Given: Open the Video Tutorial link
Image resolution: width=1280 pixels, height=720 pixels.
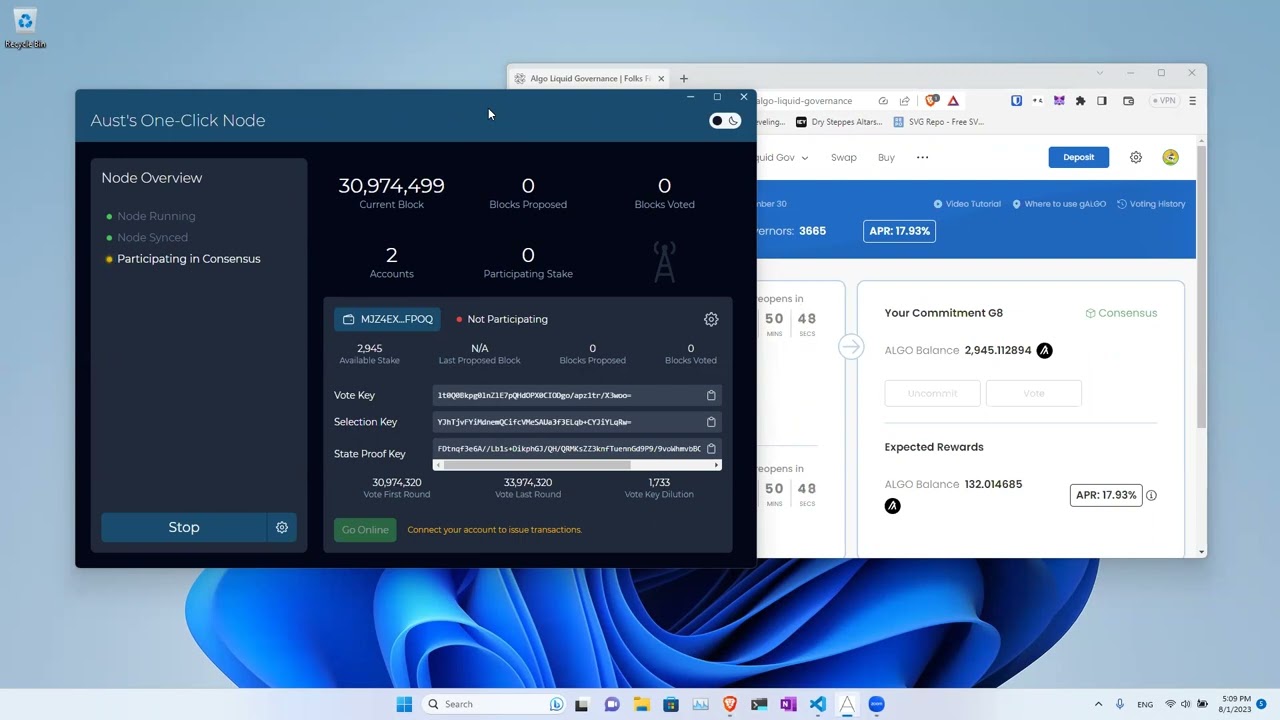Looking at the screenshot, I should (967, 204).
